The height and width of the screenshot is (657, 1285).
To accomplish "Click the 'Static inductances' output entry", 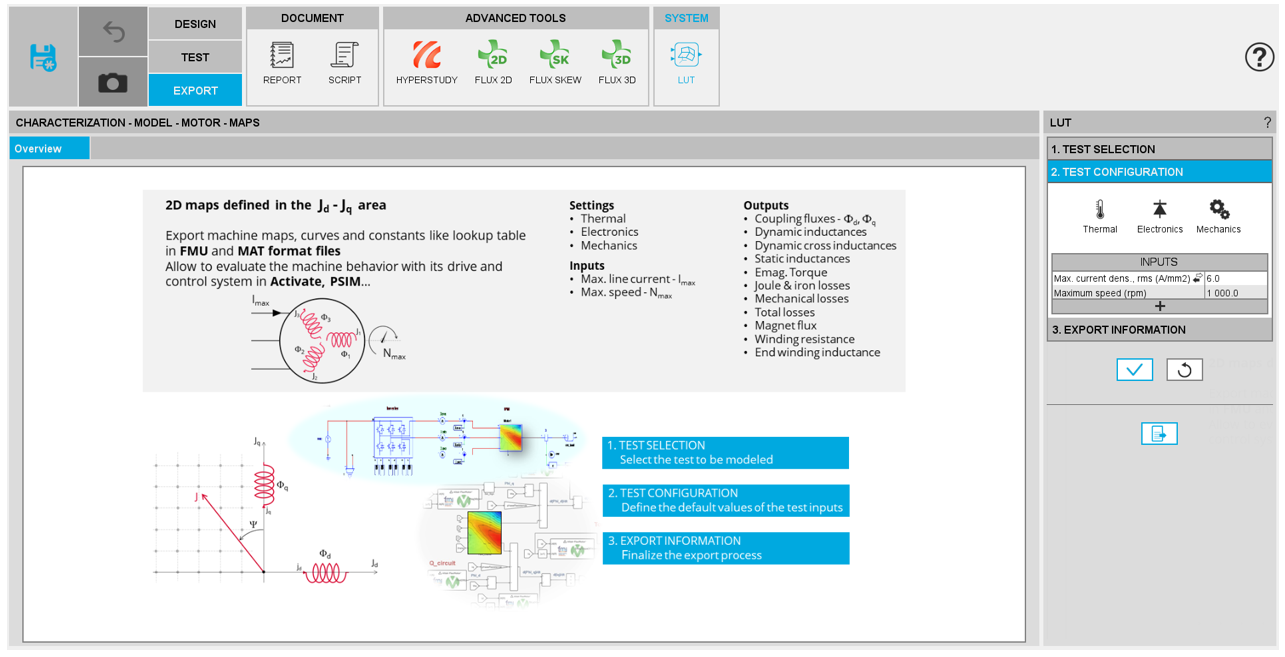I will pyautogui.click(x=802, y=259).
